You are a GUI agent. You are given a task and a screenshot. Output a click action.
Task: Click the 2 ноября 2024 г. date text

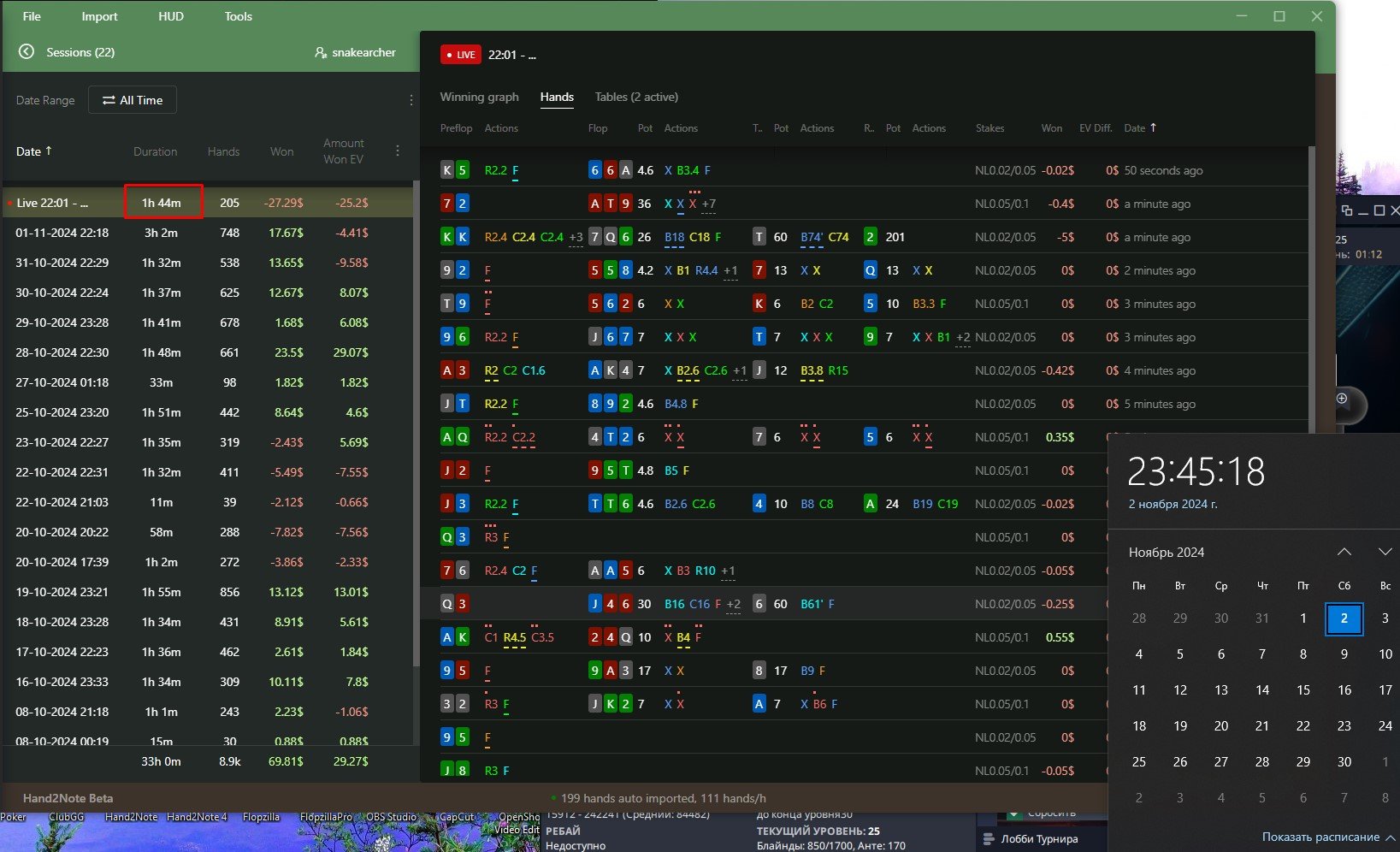point(1173,504)
